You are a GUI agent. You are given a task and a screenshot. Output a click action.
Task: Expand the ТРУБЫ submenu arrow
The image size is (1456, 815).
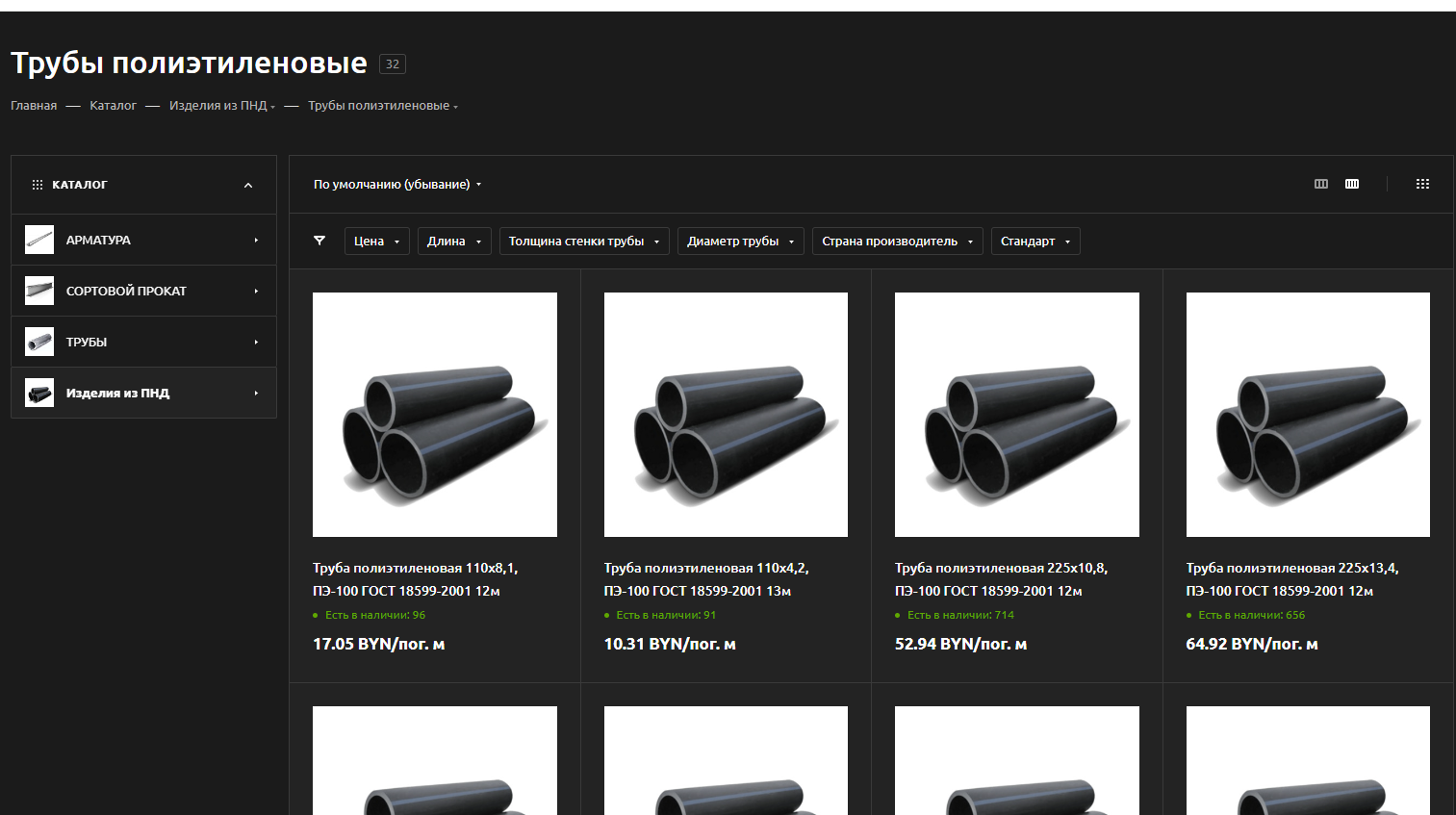click(x=256, y=342)
